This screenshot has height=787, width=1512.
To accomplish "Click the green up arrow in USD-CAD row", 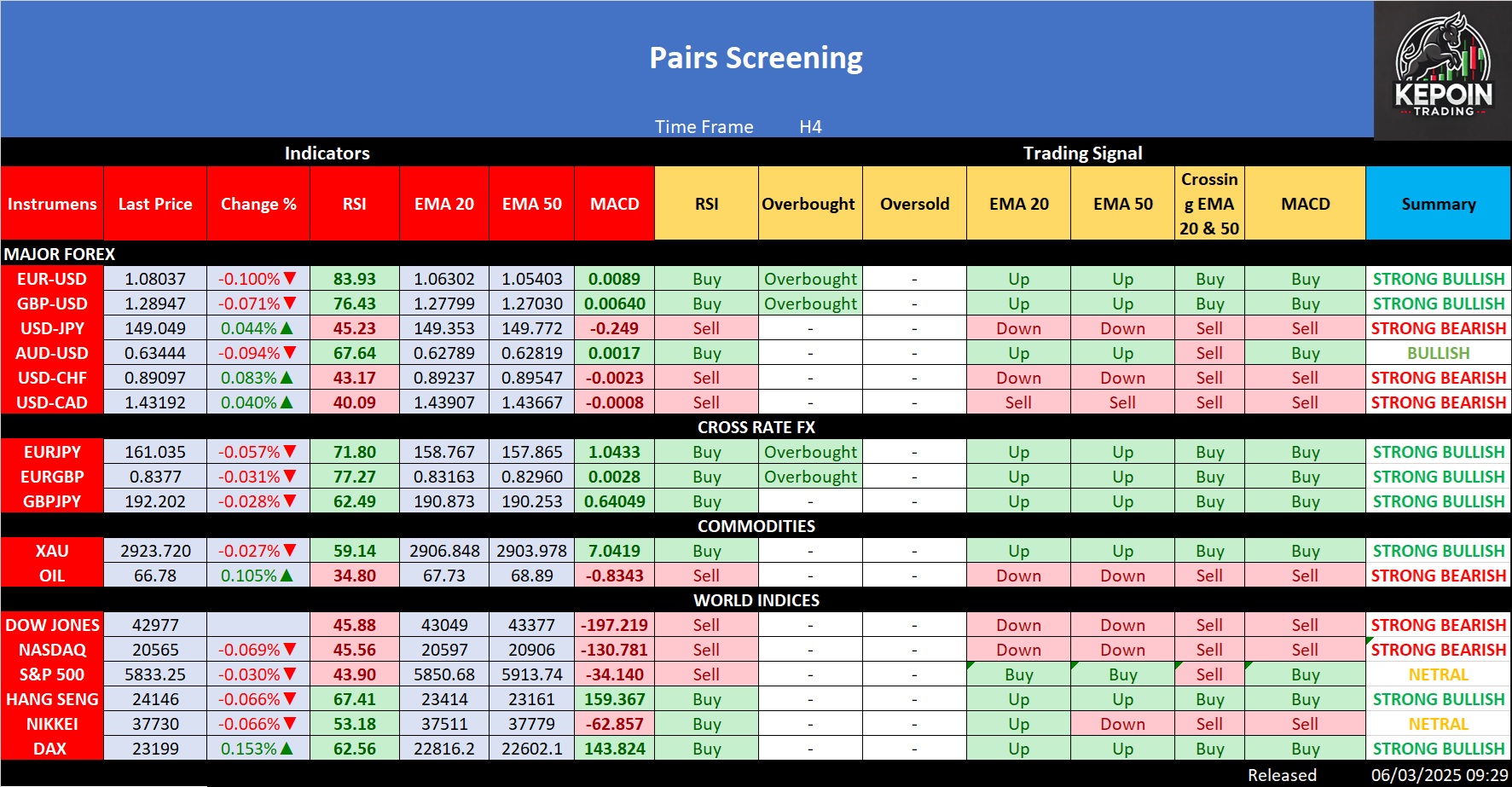I will [x=287, y=402].
